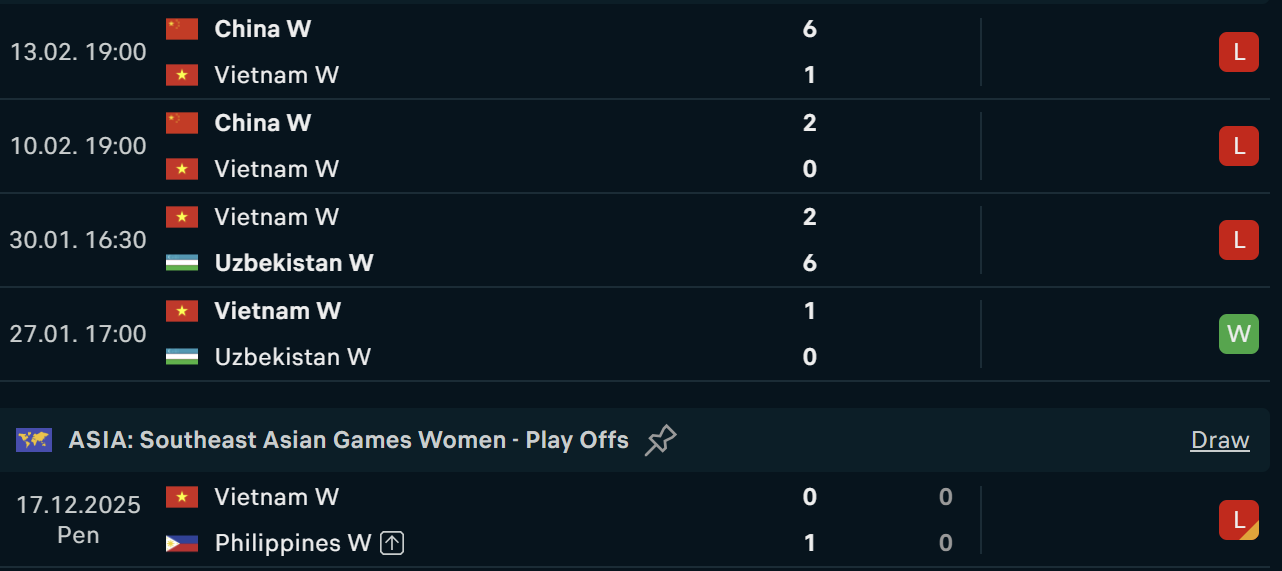Click L badge for 10.02 match
Viewport: 1282px width, 571px height.
coord(1238,146)
